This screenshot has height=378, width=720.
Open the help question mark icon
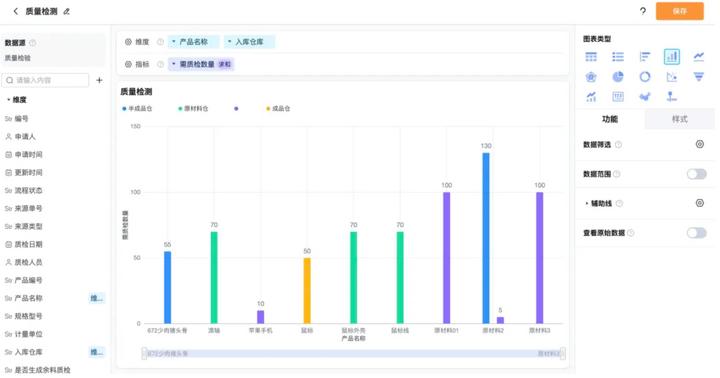pos(643,11)
